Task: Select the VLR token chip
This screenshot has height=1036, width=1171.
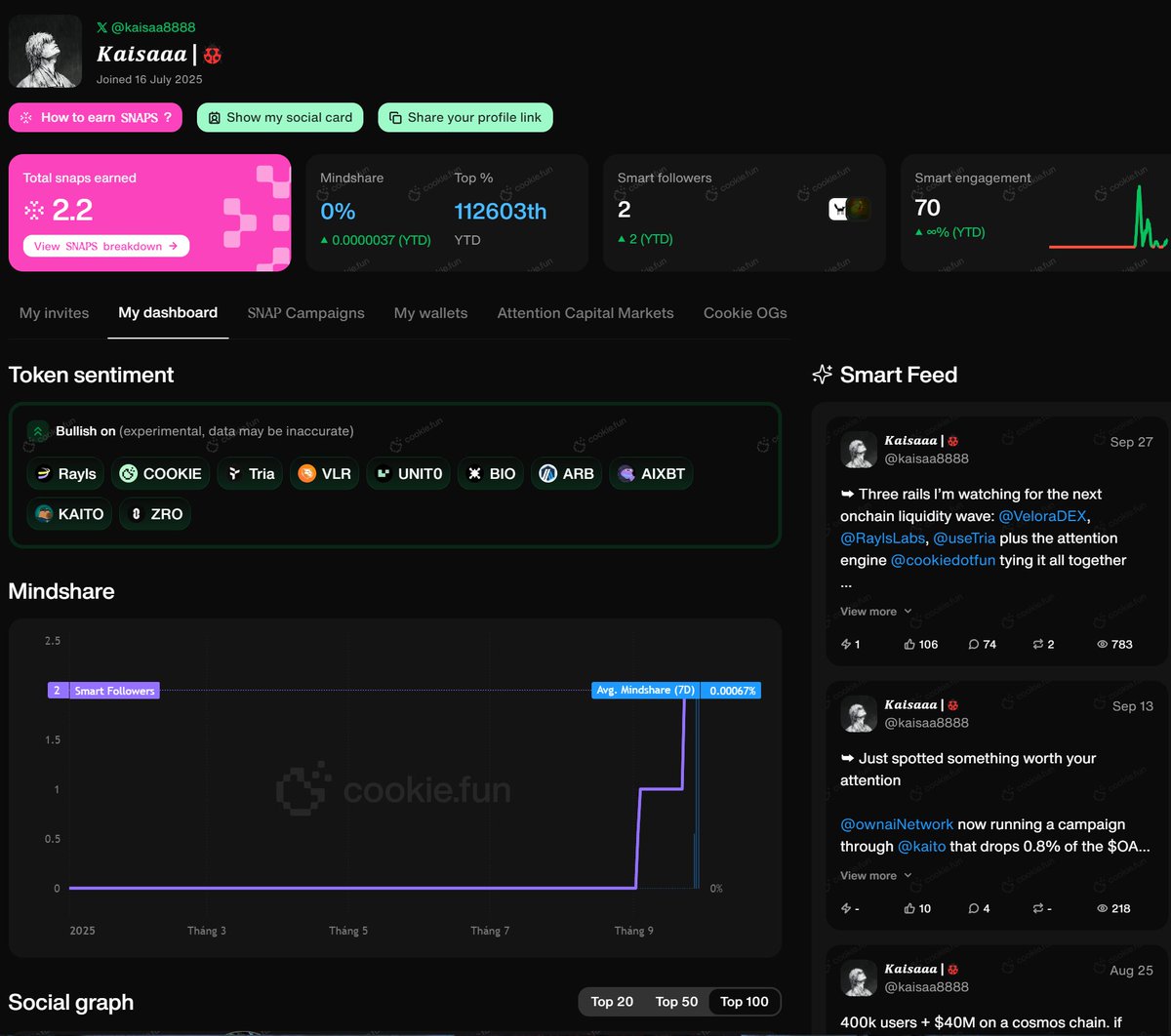Action: tap(325, 473)
